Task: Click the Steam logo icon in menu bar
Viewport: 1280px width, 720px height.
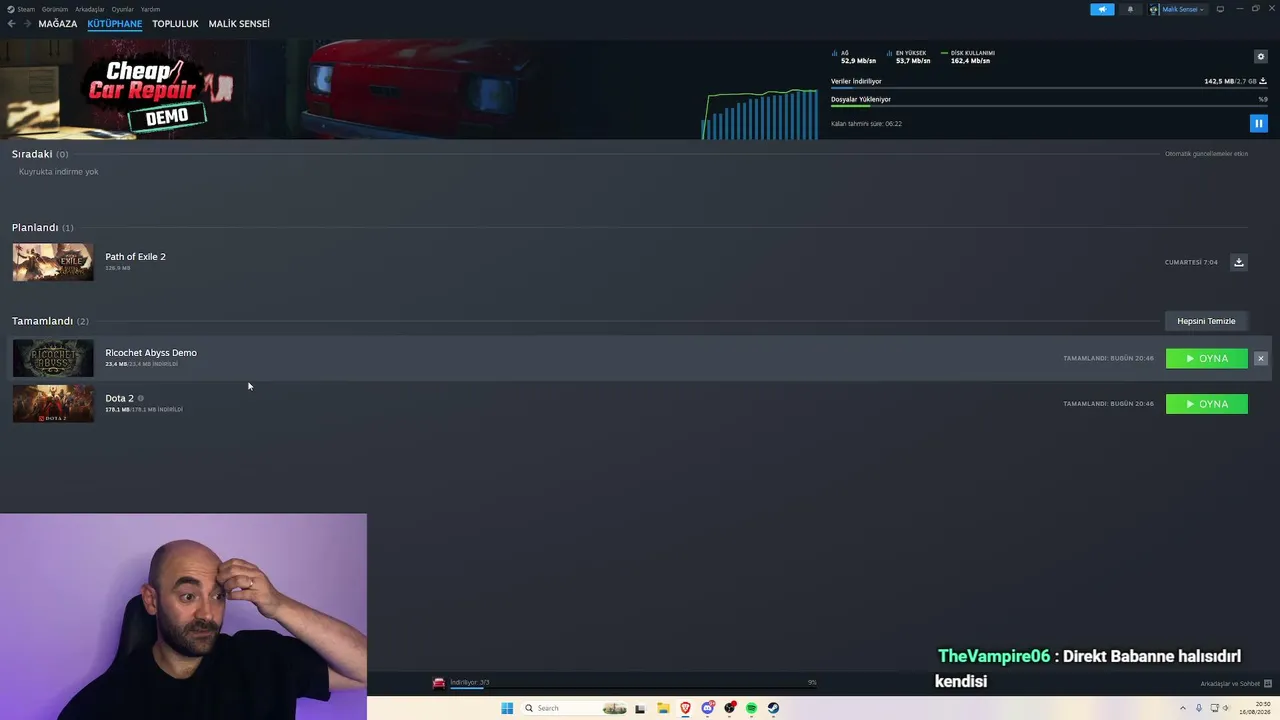Action: (x=10, y=9)
